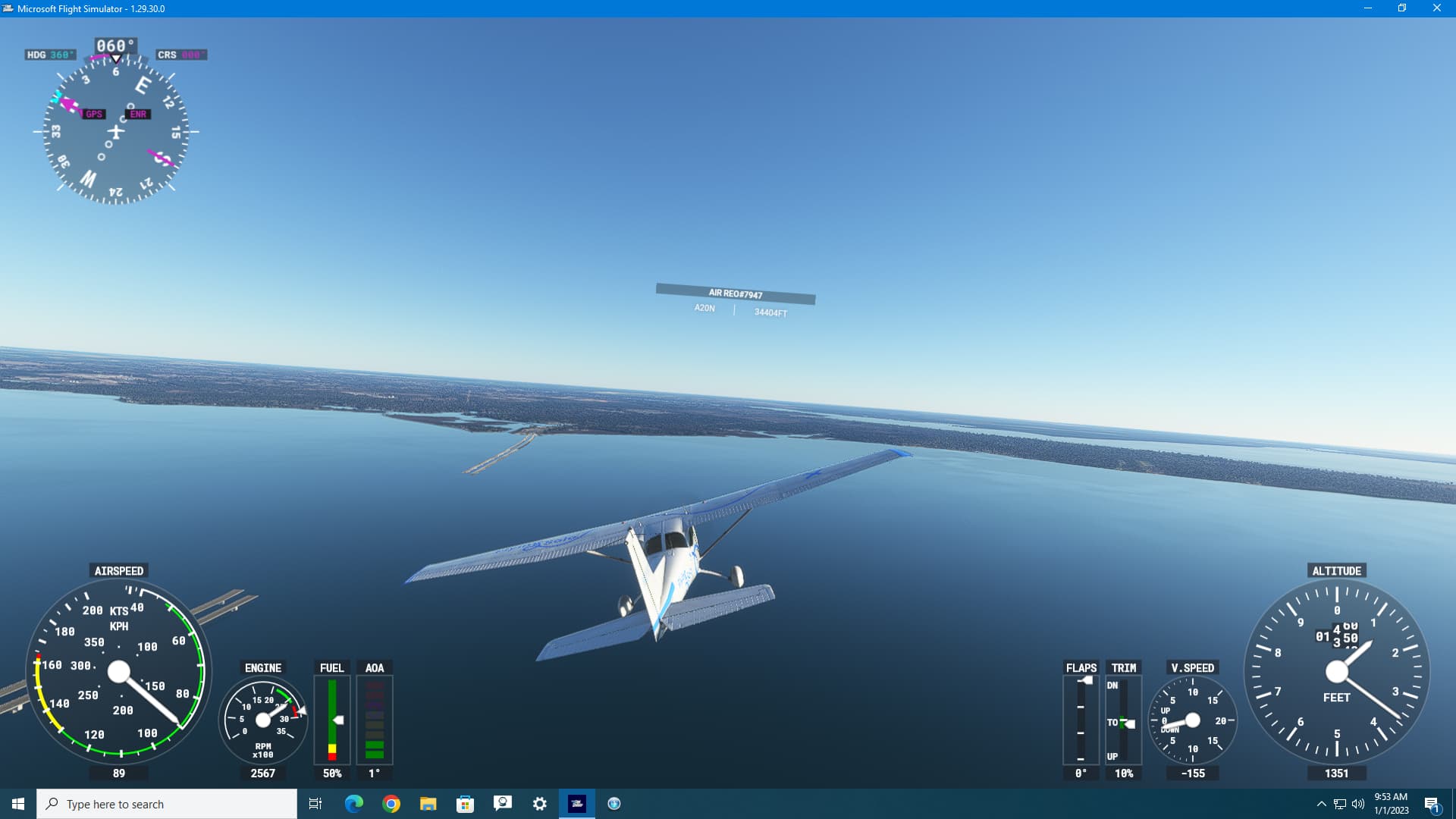Image resolution: width=1456 pixels, height=819 pixels.
Task: Click the 0° flaps value
Action: coord(1081,773)
